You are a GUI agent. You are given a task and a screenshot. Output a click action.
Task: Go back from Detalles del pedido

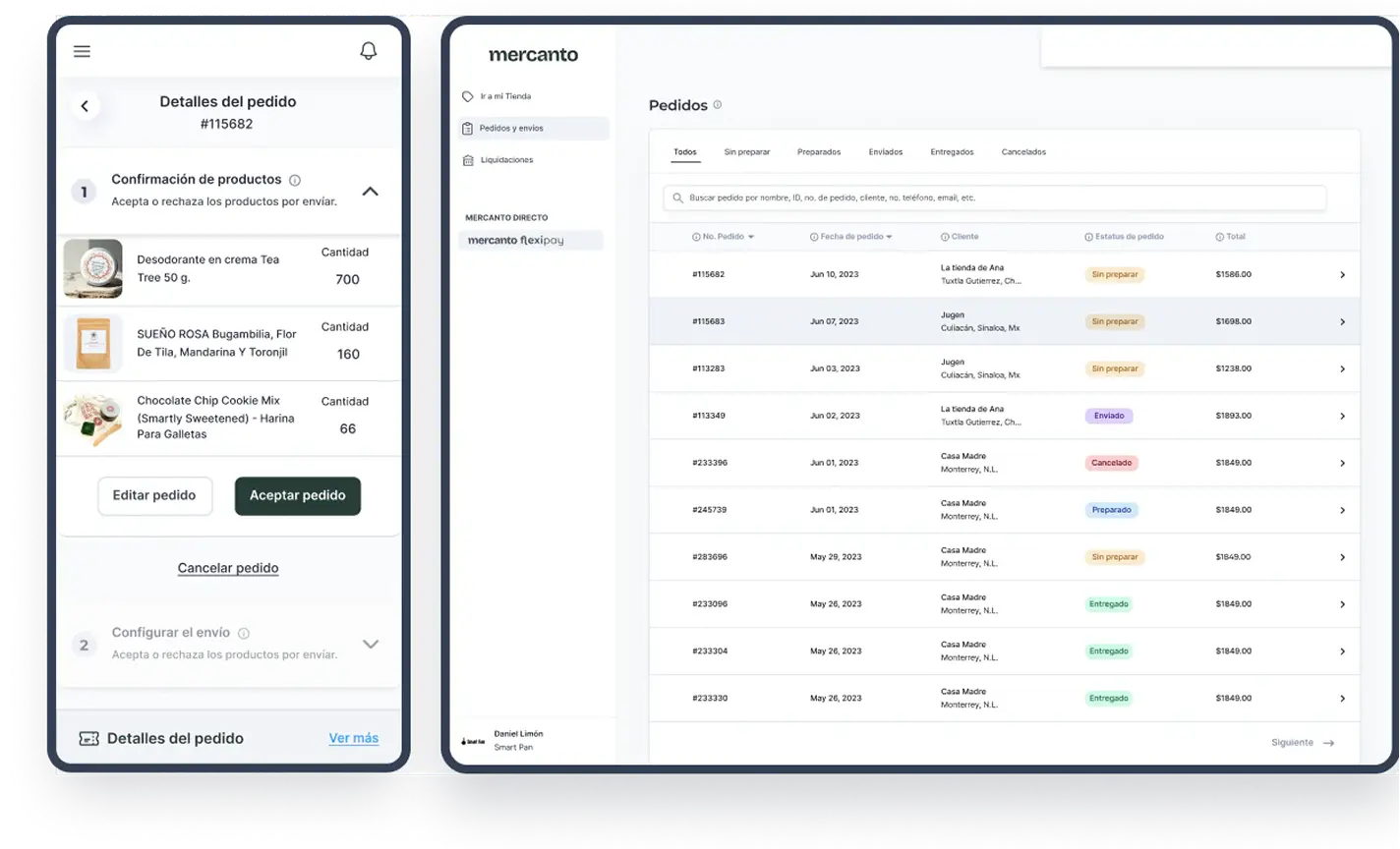(x=85, y=106)
